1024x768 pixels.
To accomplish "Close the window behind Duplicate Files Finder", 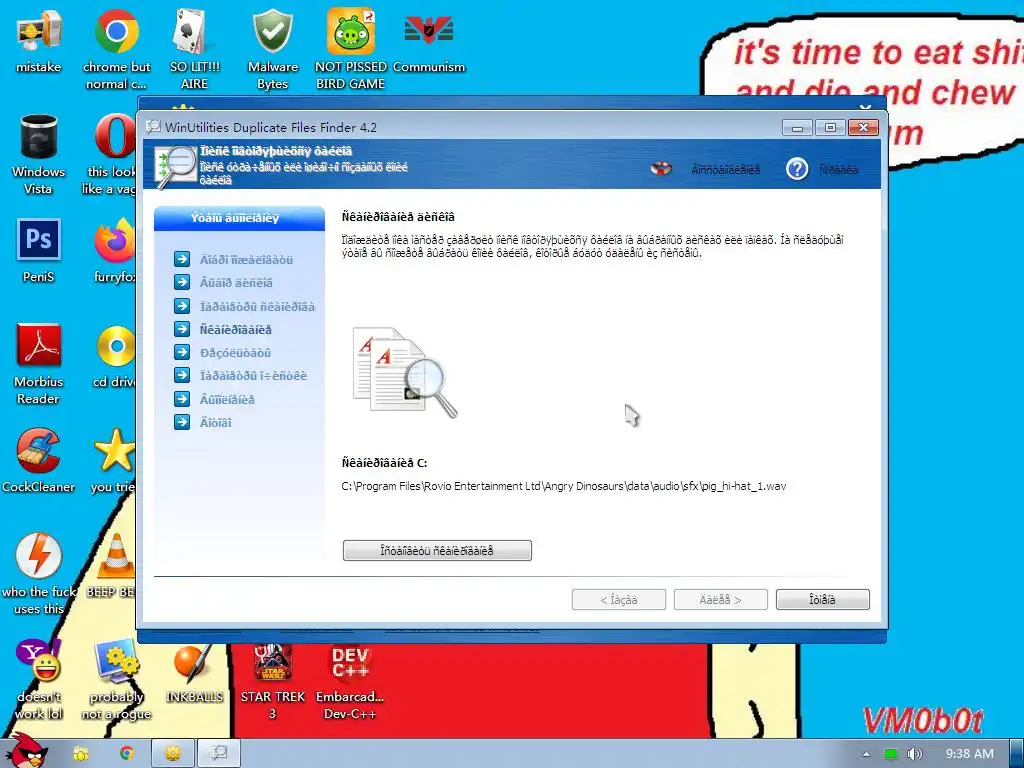I will point(865,107).
